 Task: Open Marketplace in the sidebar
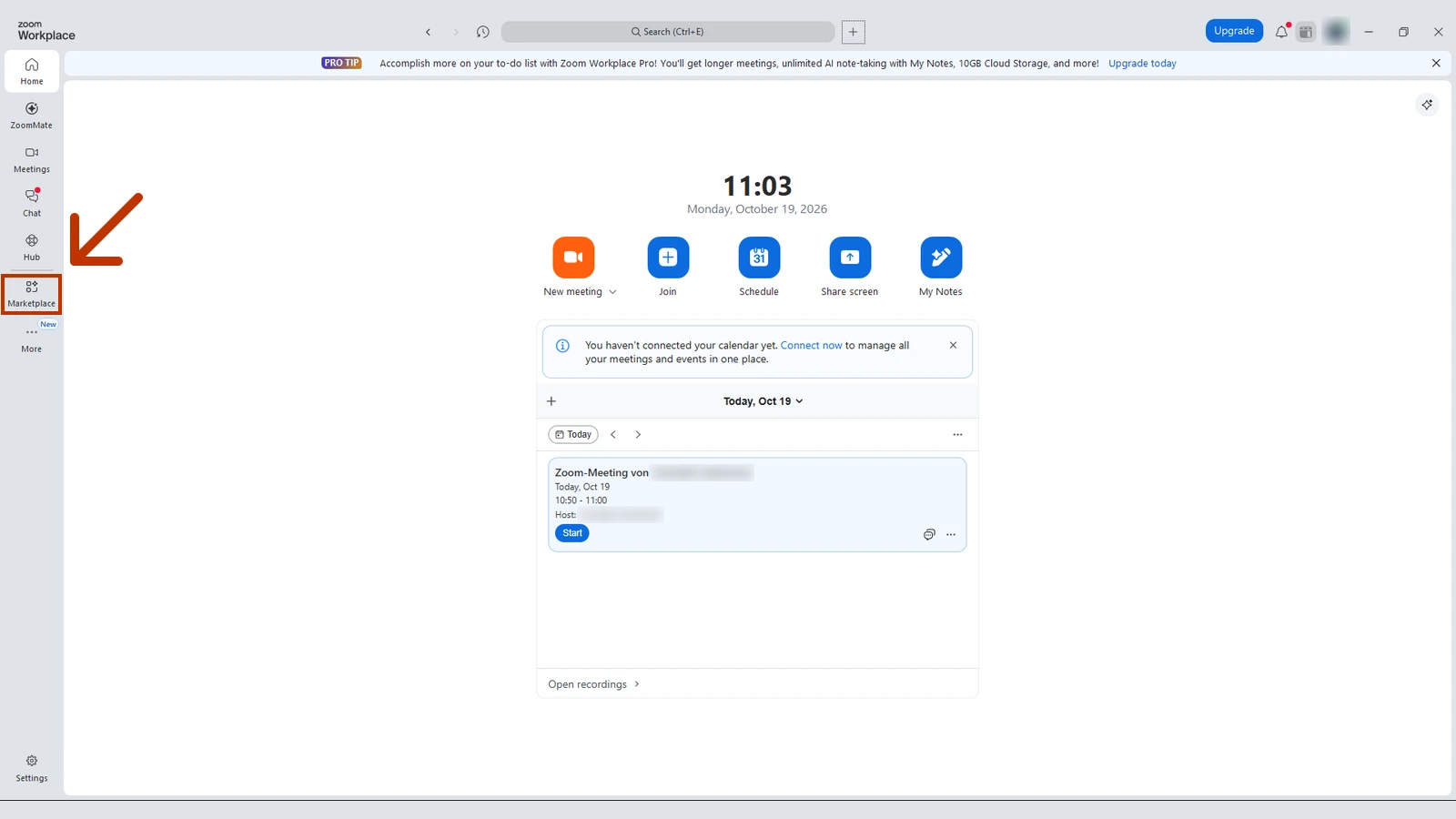tap(32, 294)
